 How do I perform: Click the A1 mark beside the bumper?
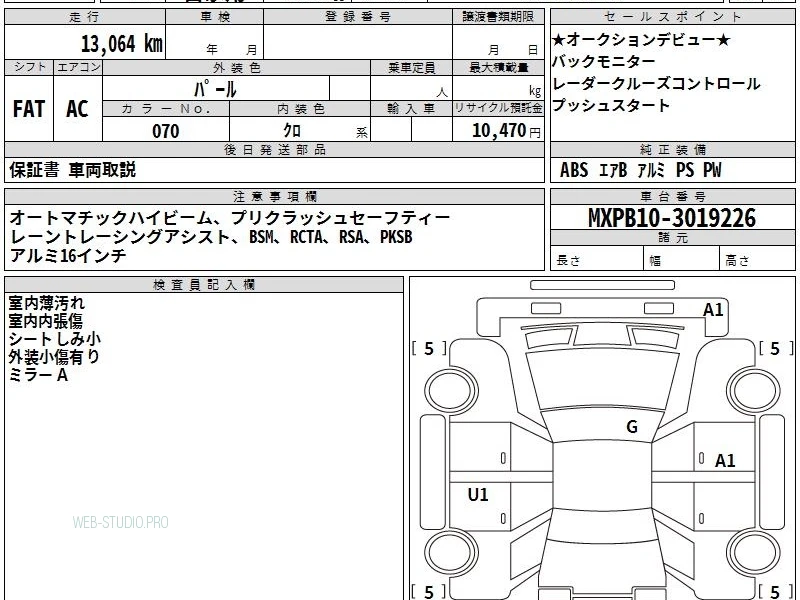713,310
